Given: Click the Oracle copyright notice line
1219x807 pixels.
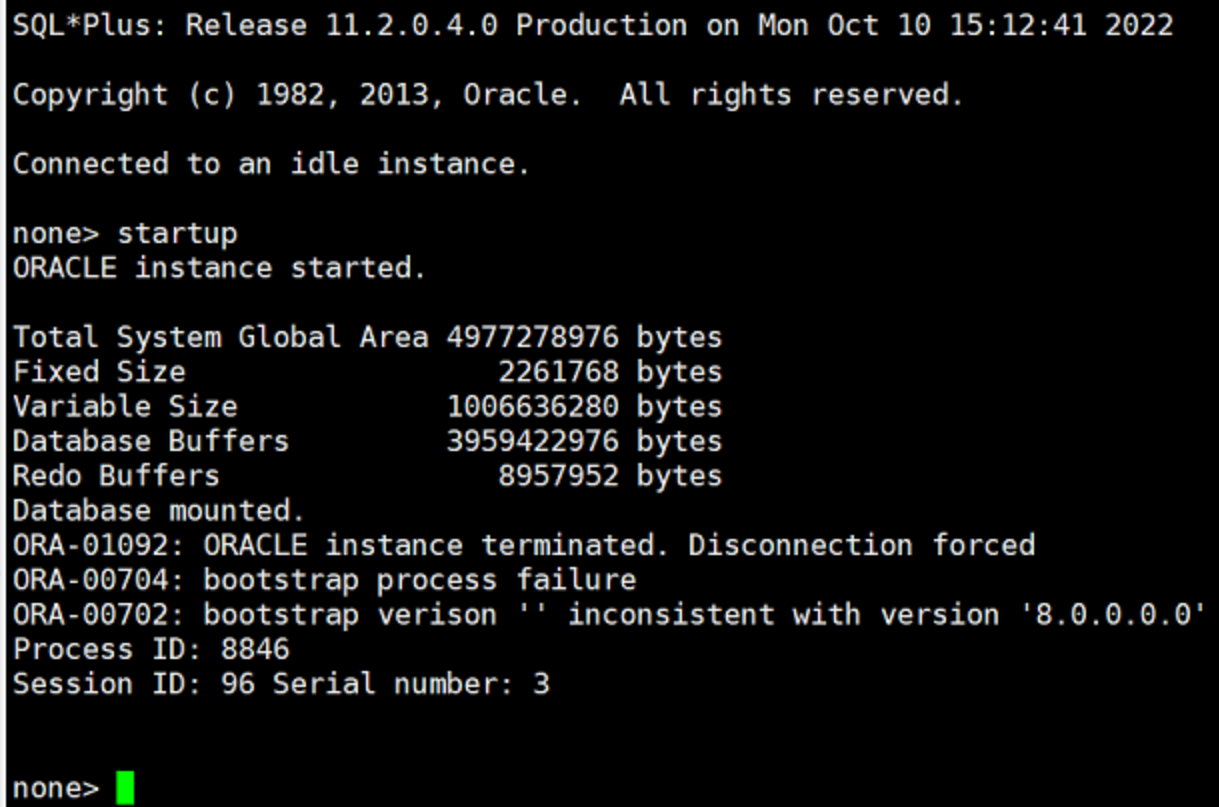Looking at the screenshot, I should pyautogui.click(x=487, y=95).
